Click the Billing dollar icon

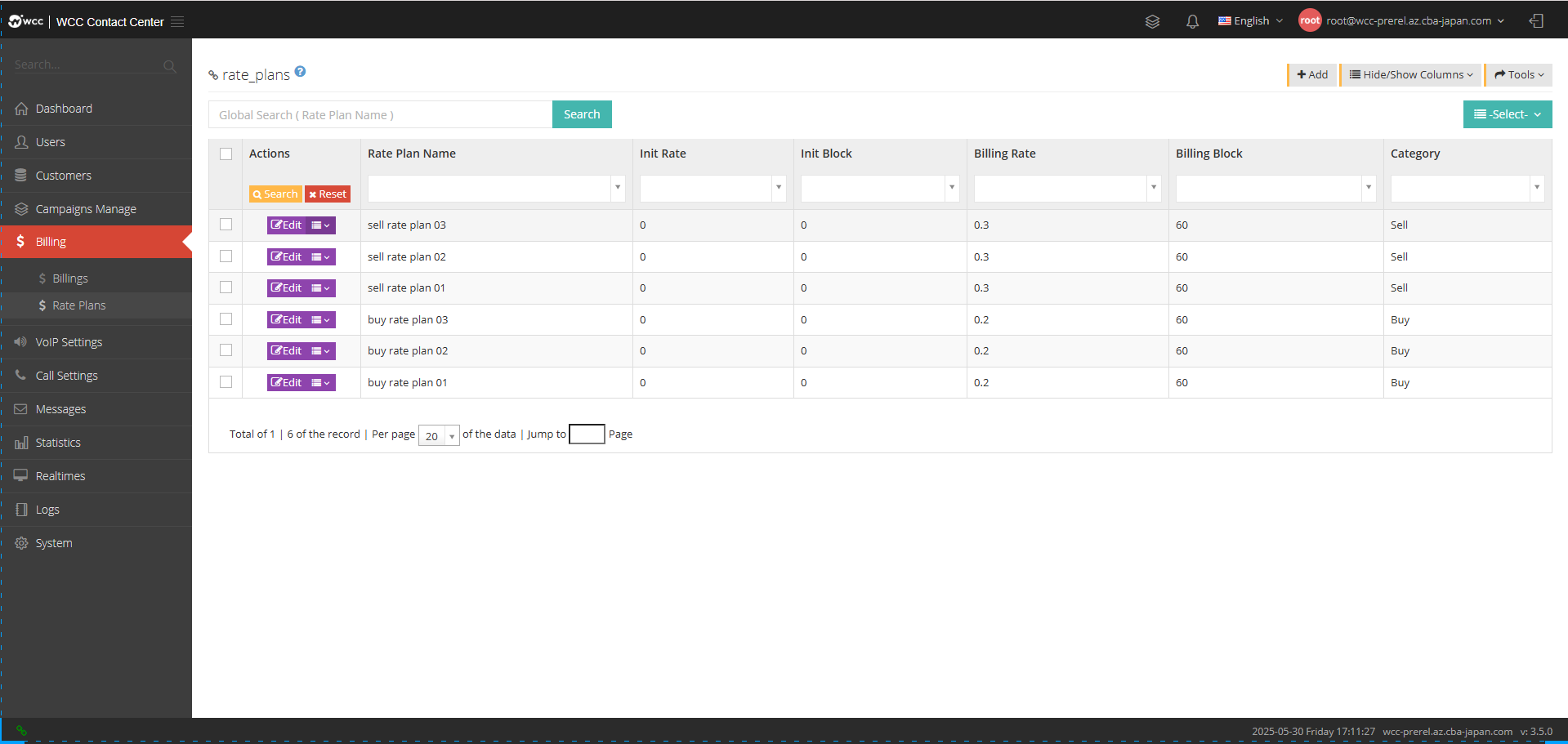click(20, 242)
